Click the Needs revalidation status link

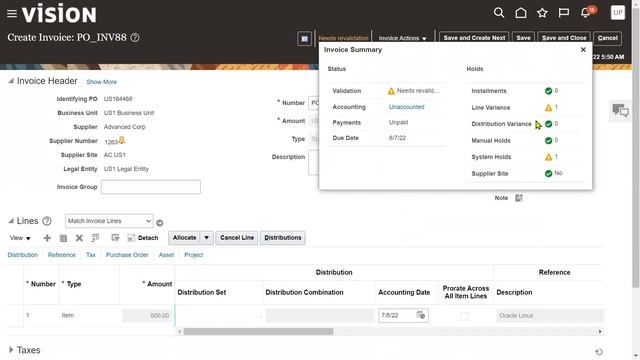[343, 38]
